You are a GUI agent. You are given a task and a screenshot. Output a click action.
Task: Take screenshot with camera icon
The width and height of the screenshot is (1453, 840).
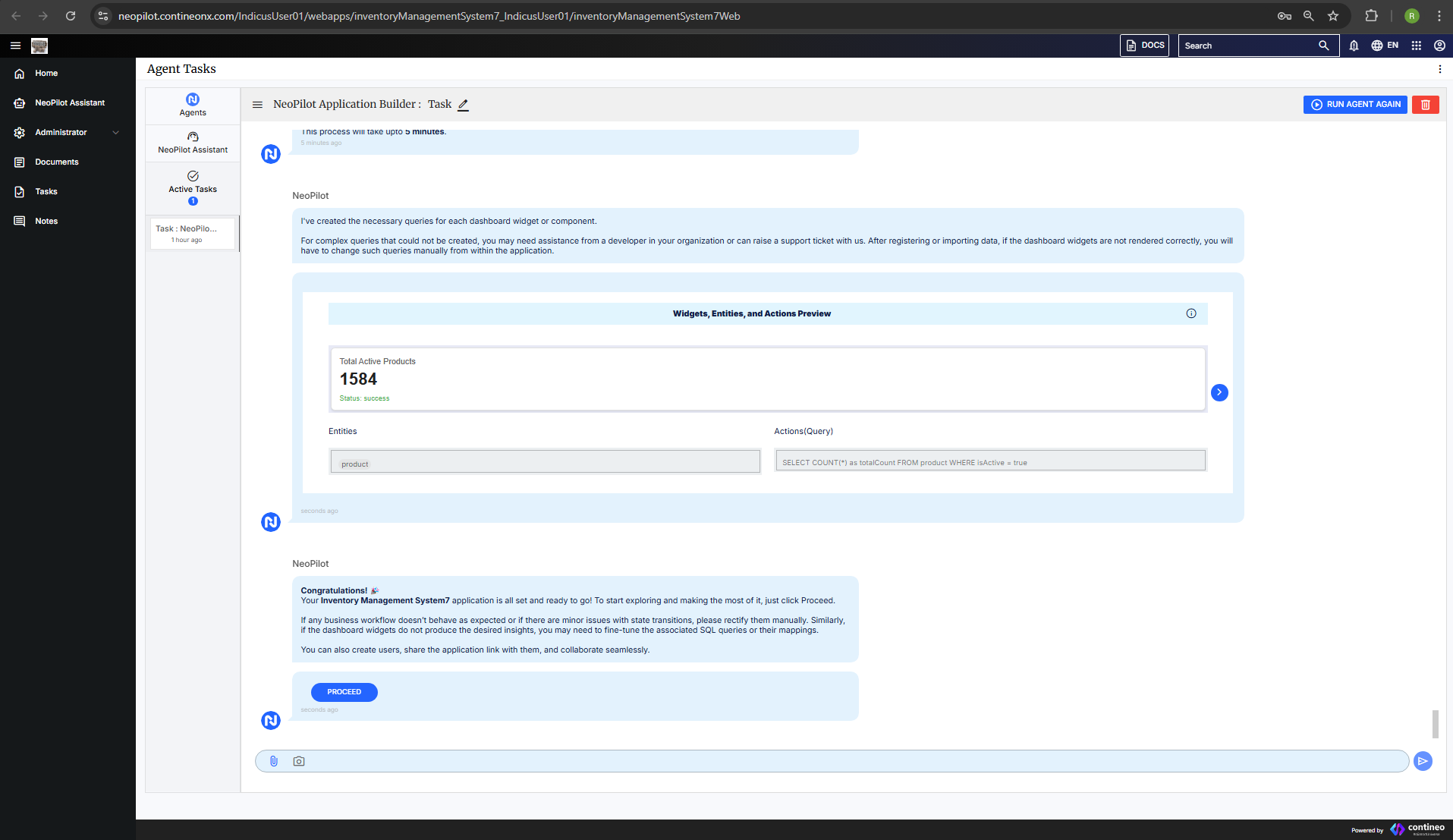coord(299,761)
